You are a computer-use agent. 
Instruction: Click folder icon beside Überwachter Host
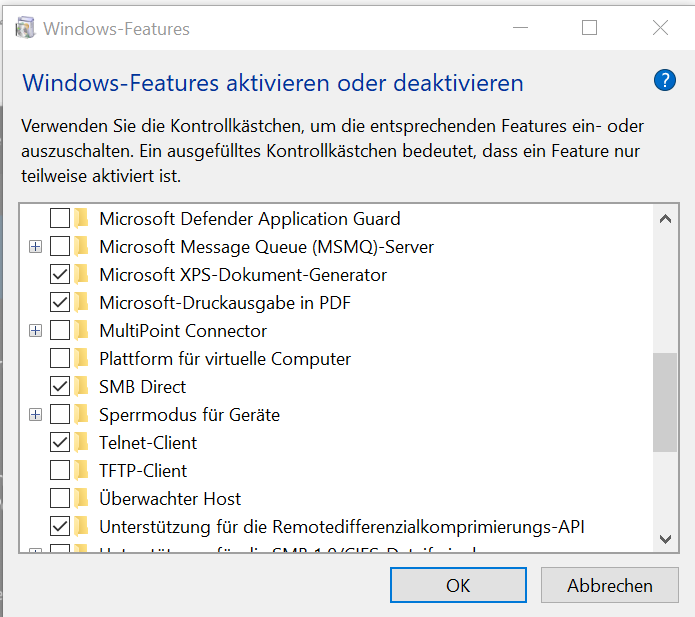[82, 498]
